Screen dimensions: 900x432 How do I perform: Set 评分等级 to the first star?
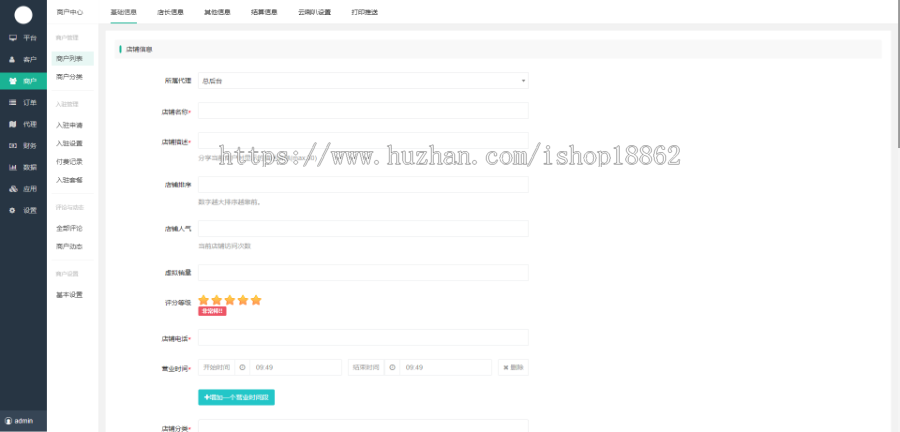[x=203, y=300]
